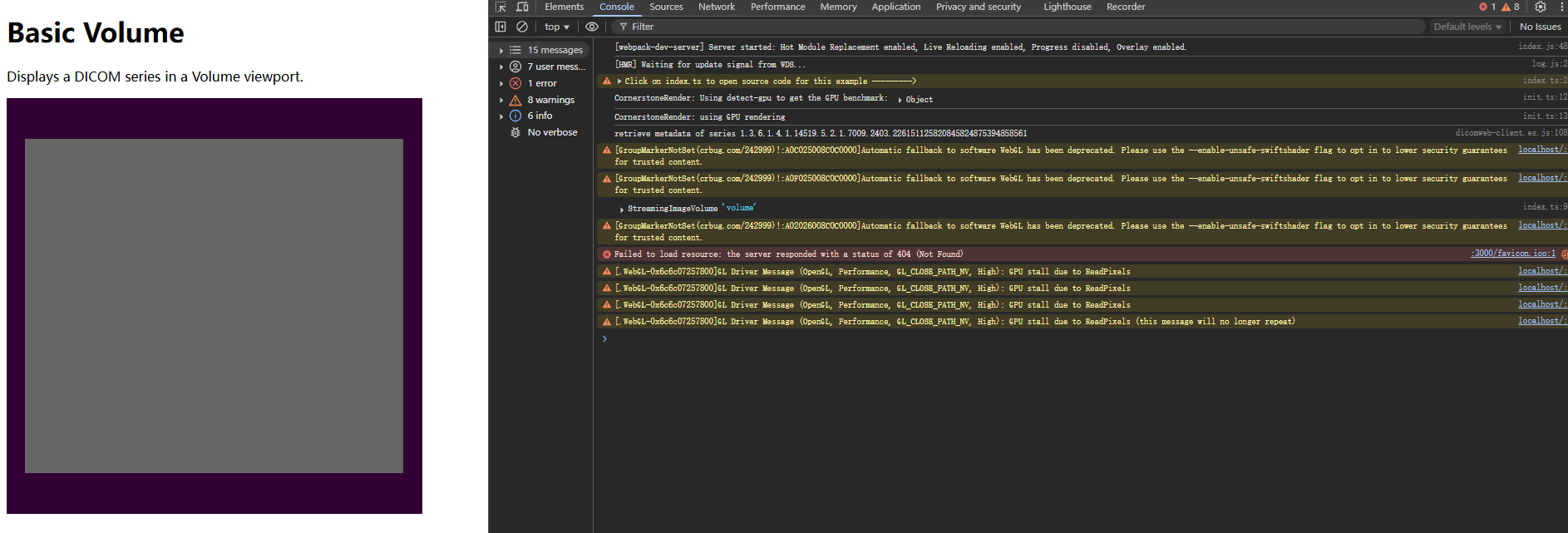Activate the inspect element picker icon

pyautogui.click(x=500, y=7)
